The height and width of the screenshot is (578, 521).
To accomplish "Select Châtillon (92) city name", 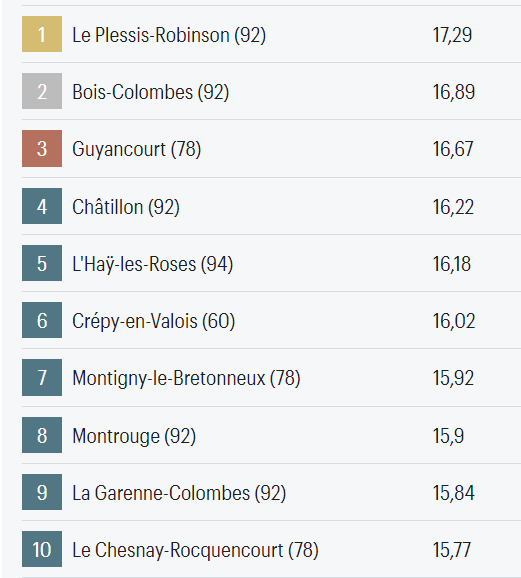I will coord(126,207).
